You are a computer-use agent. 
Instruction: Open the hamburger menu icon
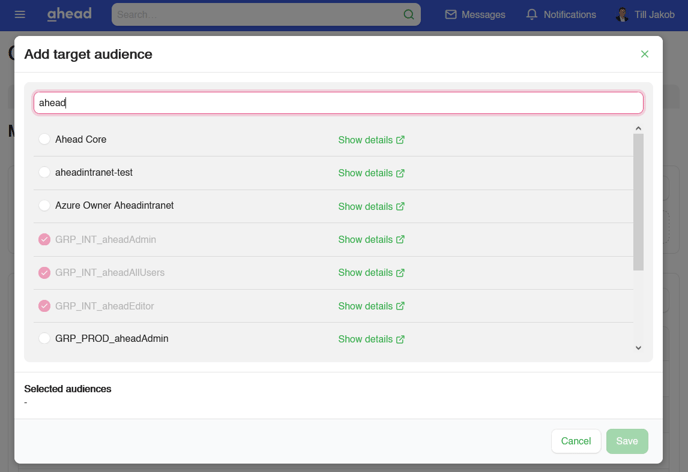pyautogui.click(x=20, y=14)
